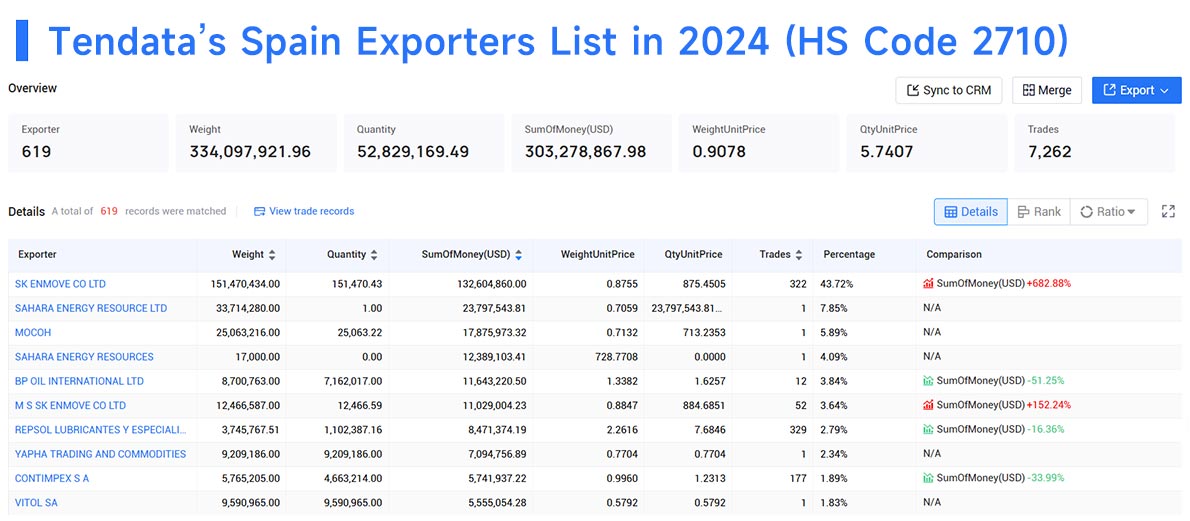Toggle fullscreen expand icon
Image resolution: width=1190 pixels, height=521 pixels.
(x=1168, y=212)
